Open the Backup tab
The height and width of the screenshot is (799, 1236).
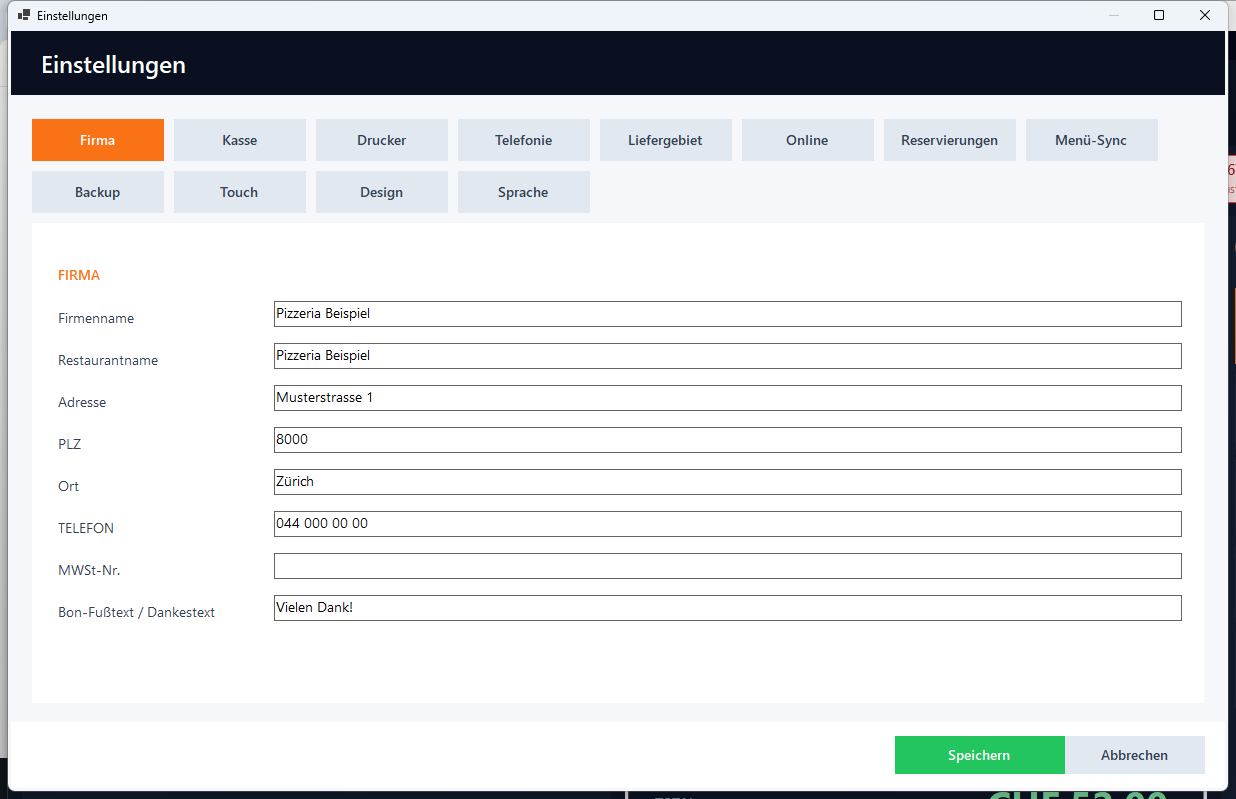coord(98,192)
